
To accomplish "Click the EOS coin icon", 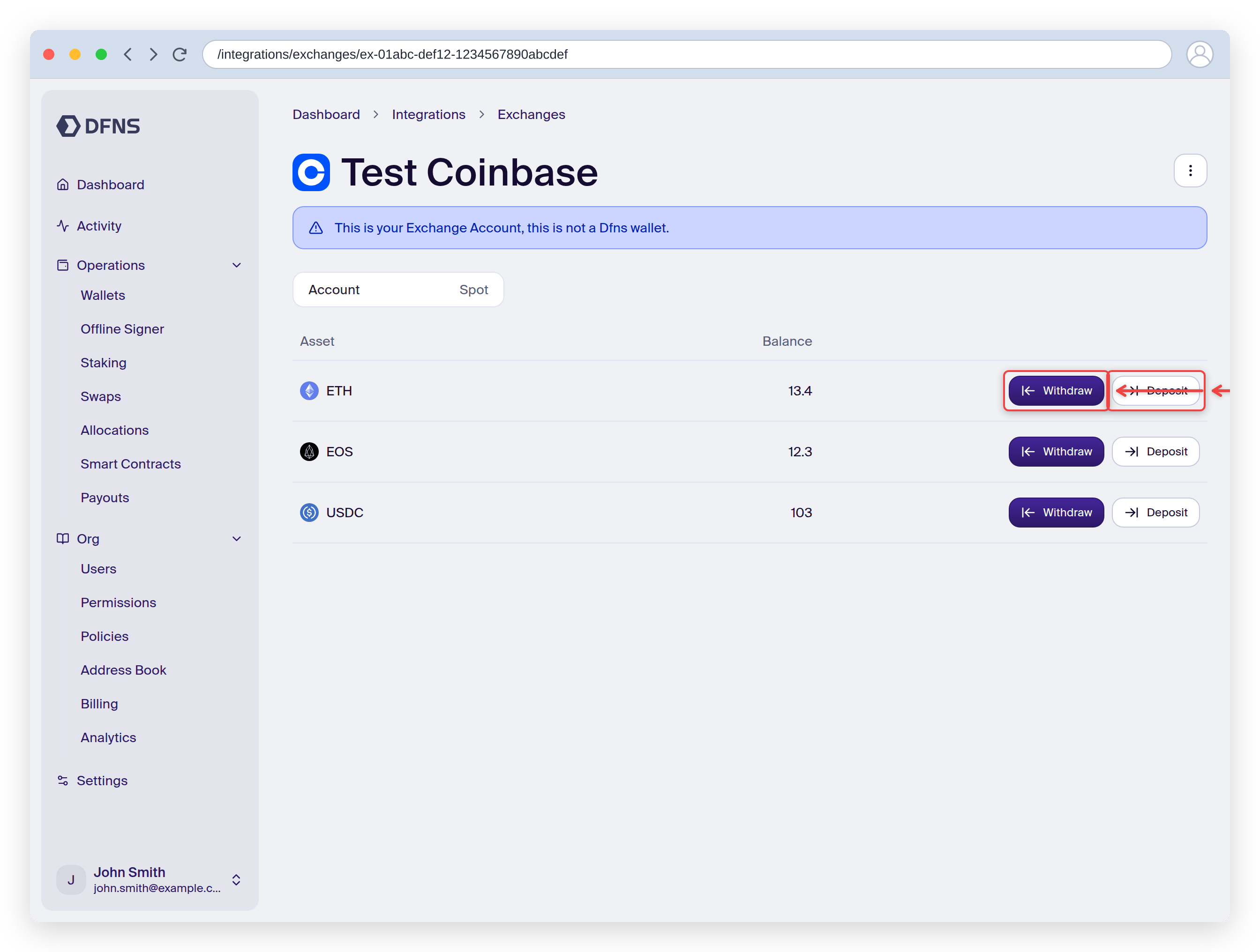I will [309, 452].
